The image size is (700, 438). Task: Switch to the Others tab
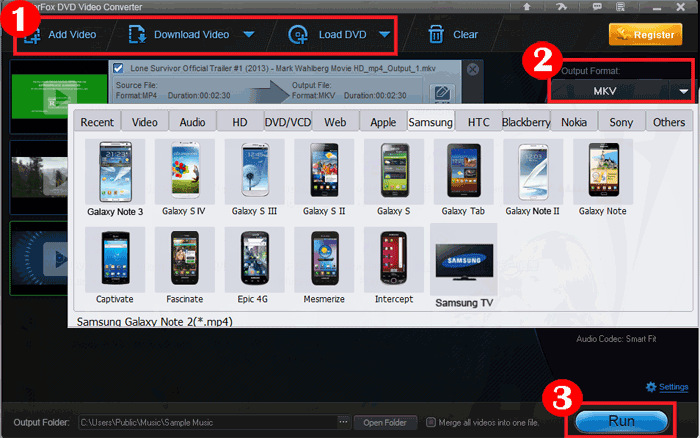669,122
